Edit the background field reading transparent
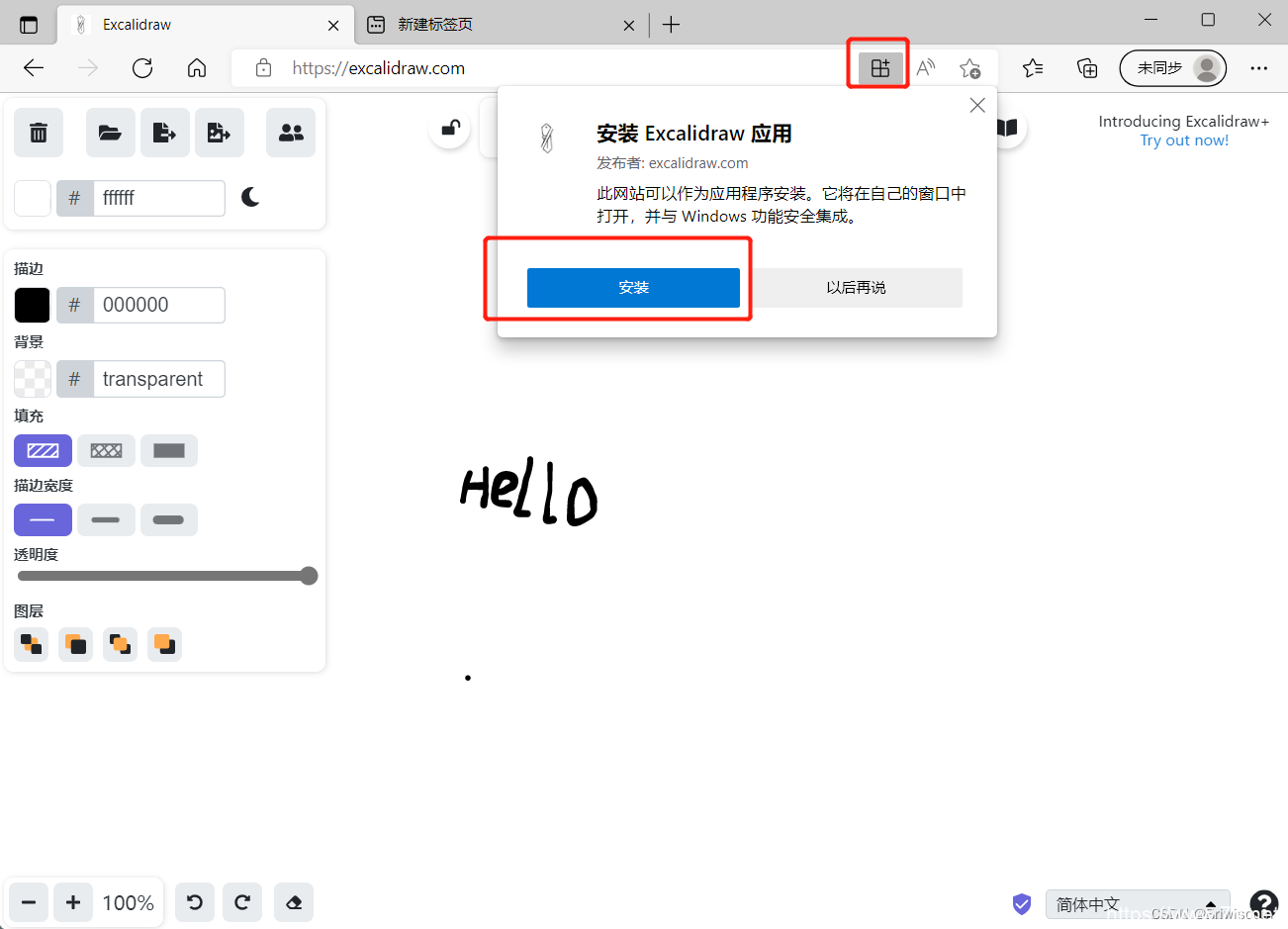This screenshot has width=1288, height=929. pyautogui.click(x=159, y=379)
